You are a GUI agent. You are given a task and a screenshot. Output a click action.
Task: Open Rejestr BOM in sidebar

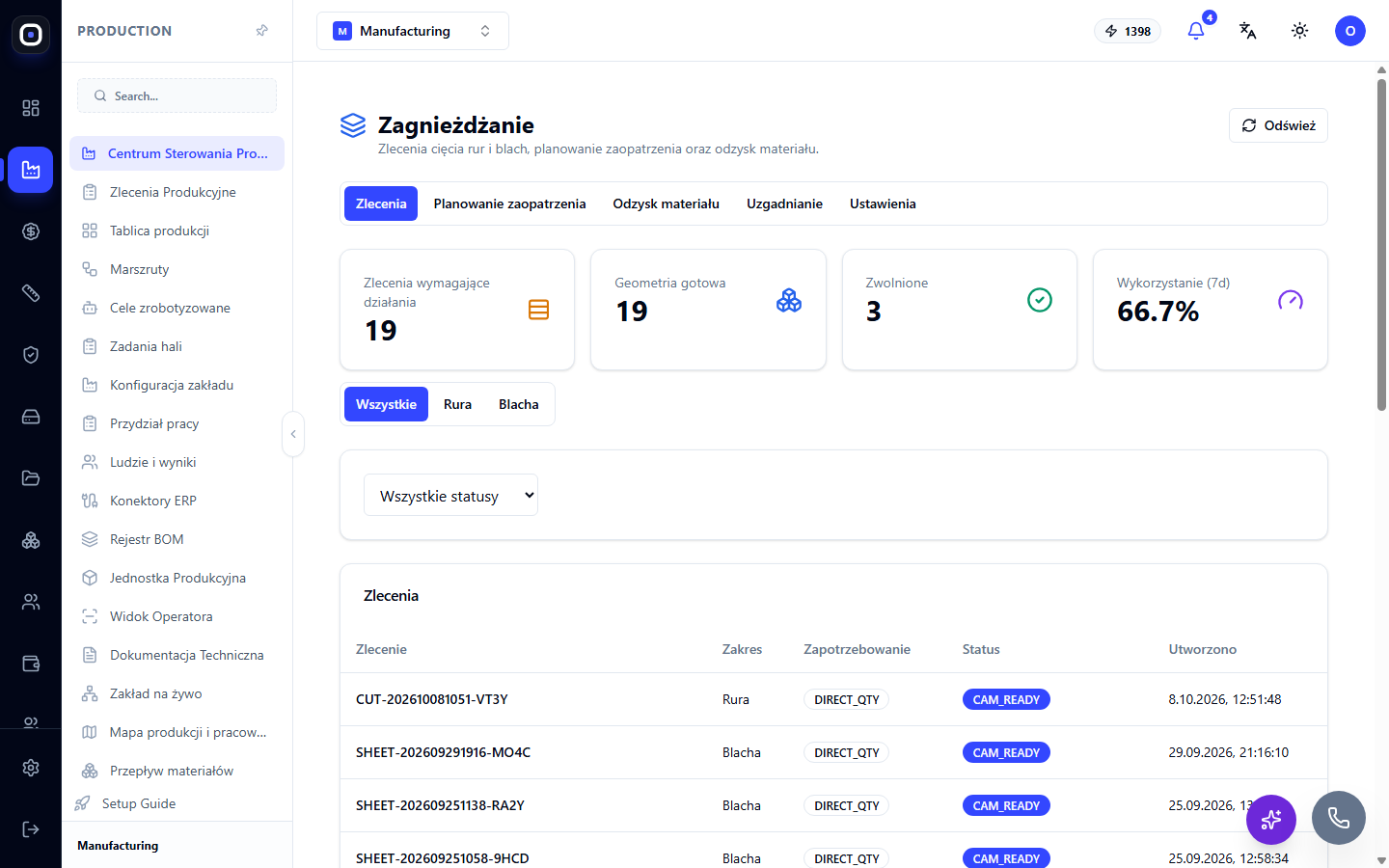[x=177, y=539]
